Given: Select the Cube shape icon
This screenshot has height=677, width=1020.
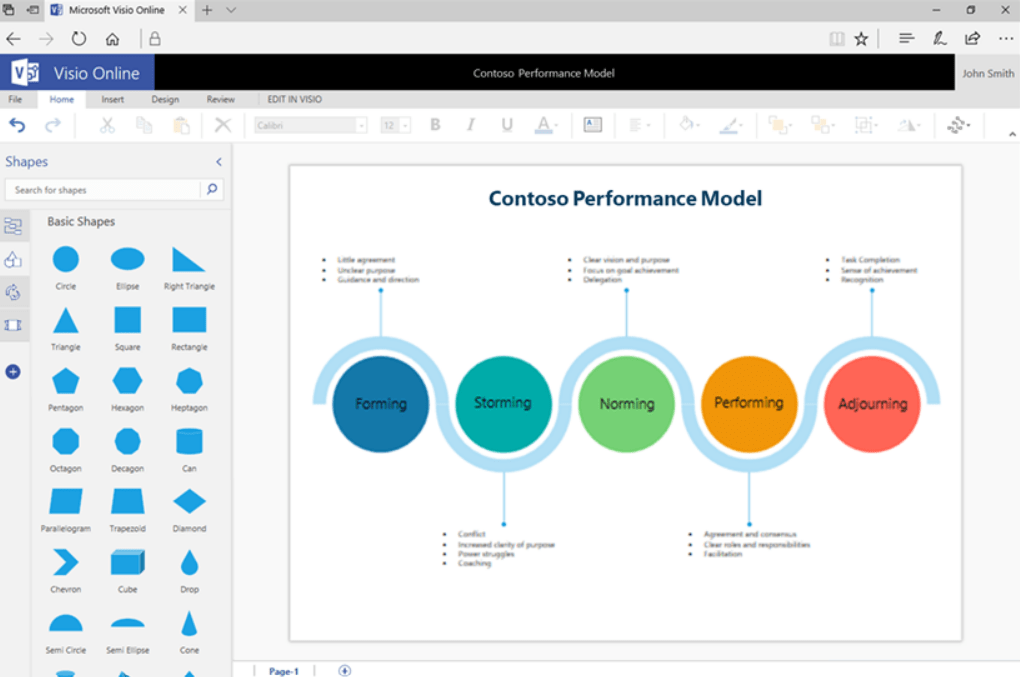Looking at the screenshot, I should 127,562.
